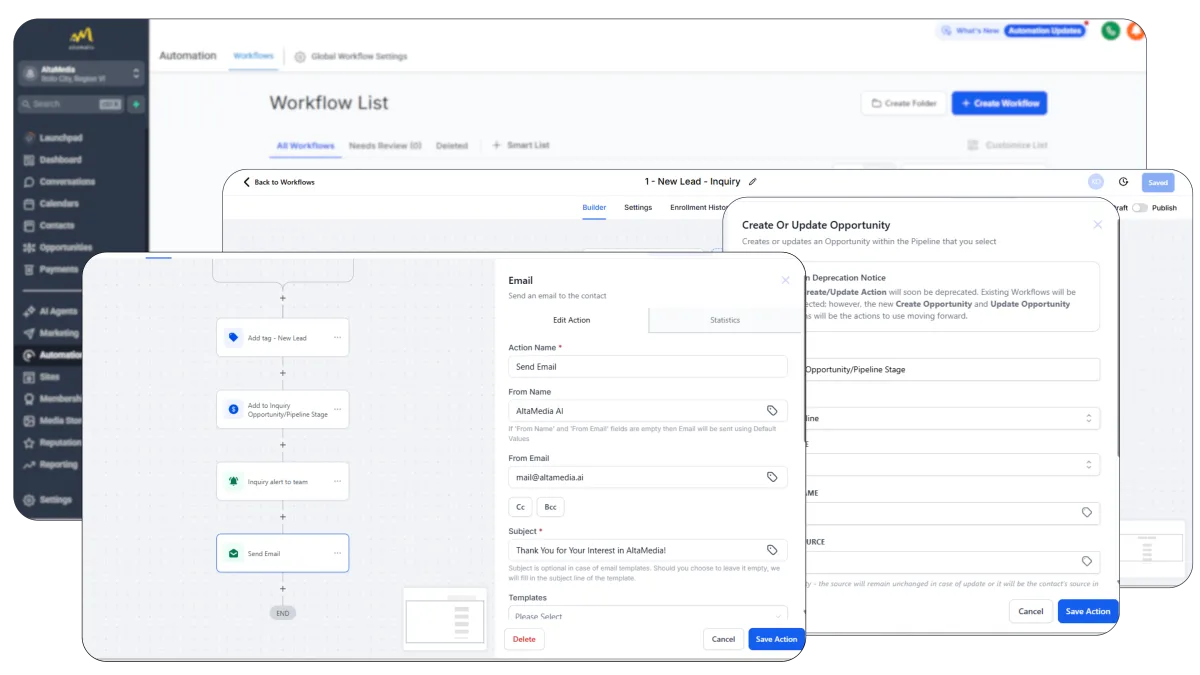
Task: Click the red Delete button in Email panel
Action: point(524,639)
